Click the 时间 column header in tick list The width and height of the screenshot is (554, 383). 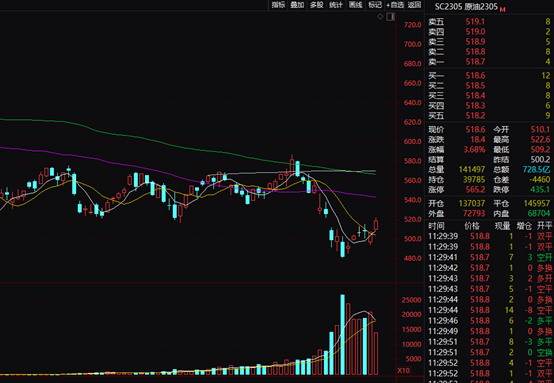click(436, 226)
